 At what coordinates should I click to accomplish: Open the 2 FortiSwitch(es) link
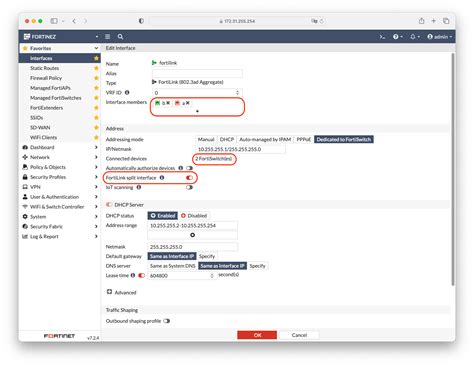click(x=214, y=159)
